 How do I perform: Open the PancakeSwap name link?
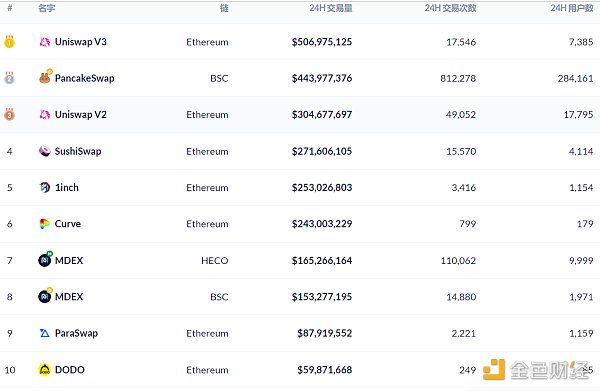(x=85, y=78)
